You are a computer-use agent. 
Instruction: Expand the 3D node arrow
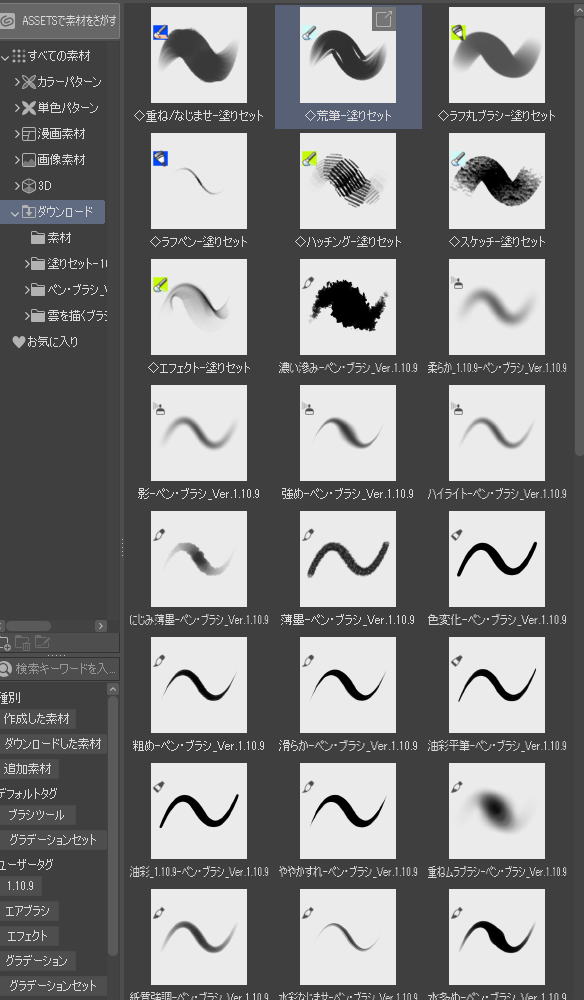coord(17,186)
